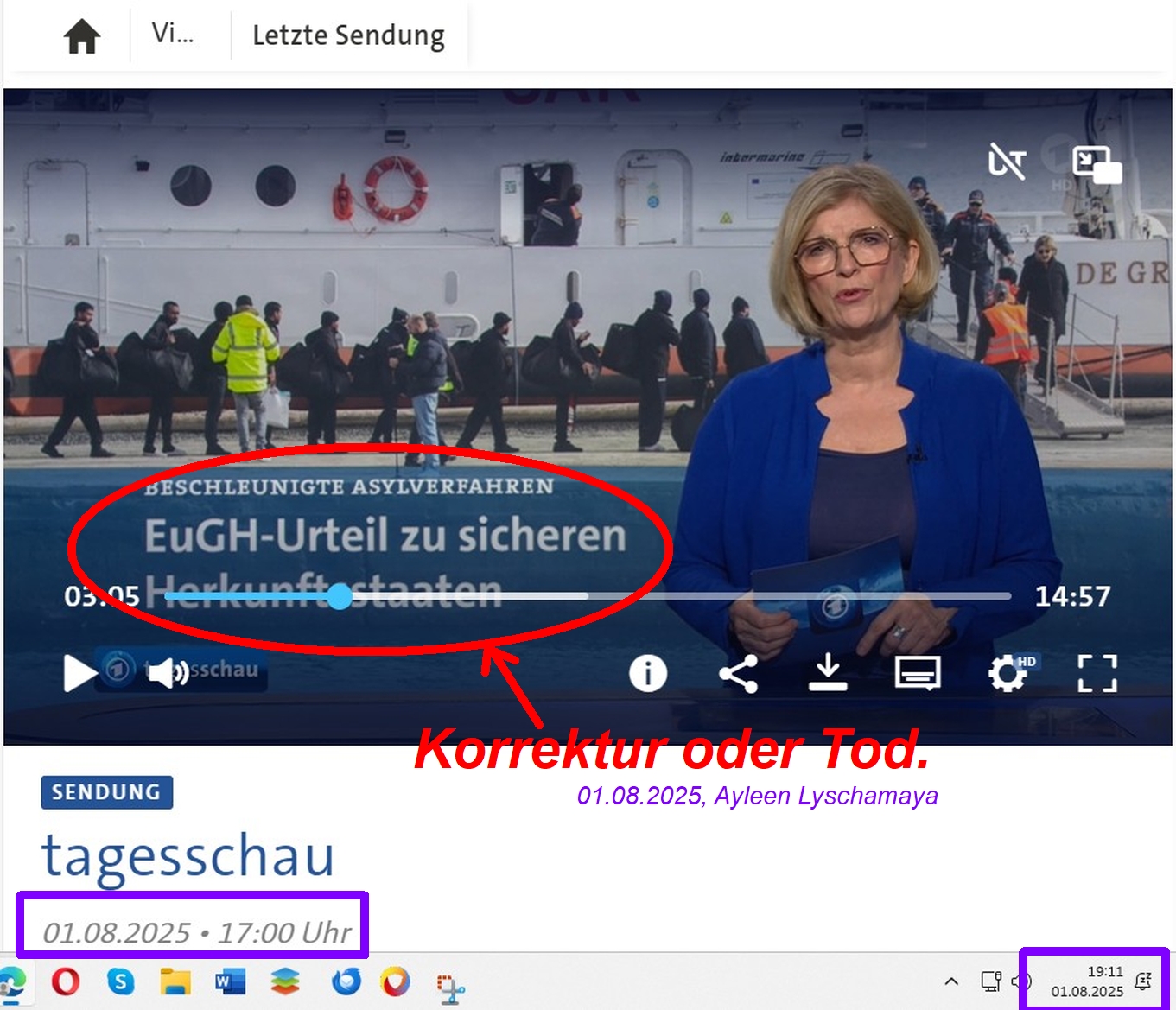Click the SENDUNG label badge
The image size is (1176, 1010).
click(x=106, y=792)
